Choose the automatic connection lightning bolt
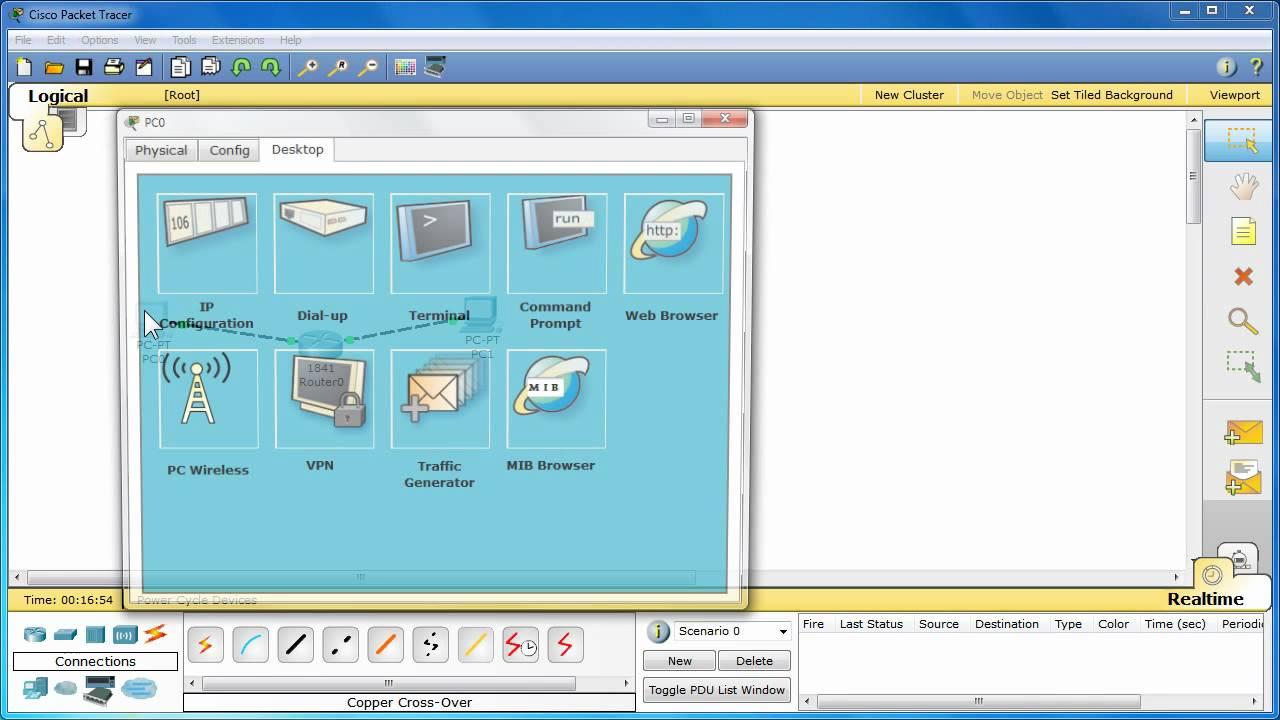The image size is (1280, 720). [205, 644]
